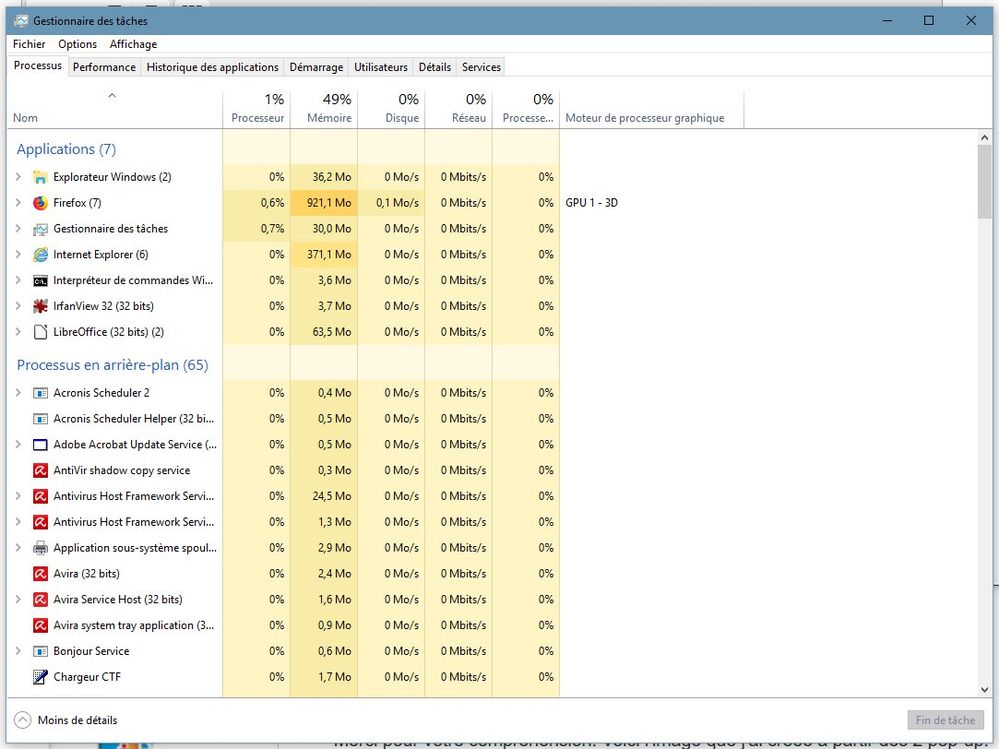Image resolution: width=999 pixels, height=749 pixels.
Task: Expand the Internet Explorer (6) group
Action: click(18, 255)
